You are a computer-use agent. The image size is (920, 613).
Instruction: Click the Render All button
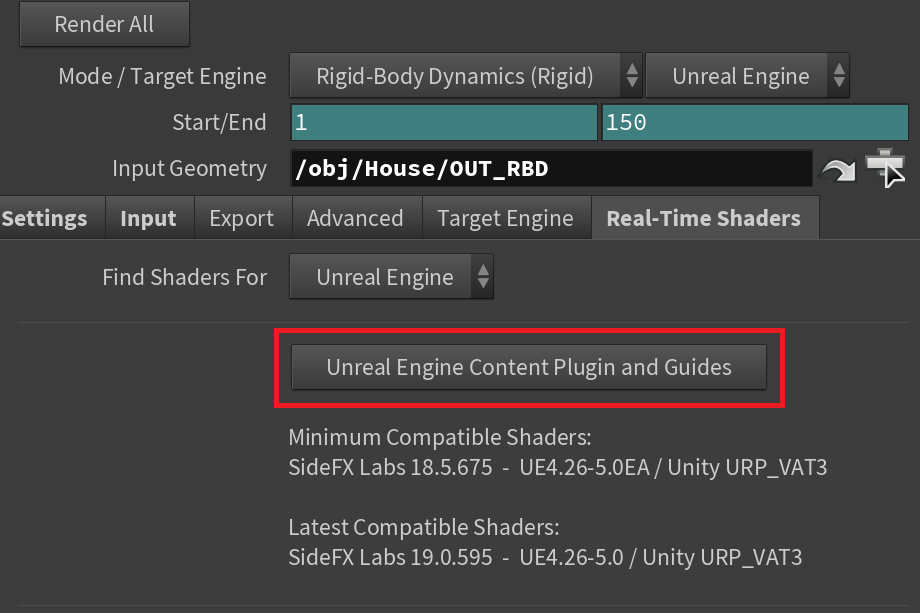click(104, 24)
